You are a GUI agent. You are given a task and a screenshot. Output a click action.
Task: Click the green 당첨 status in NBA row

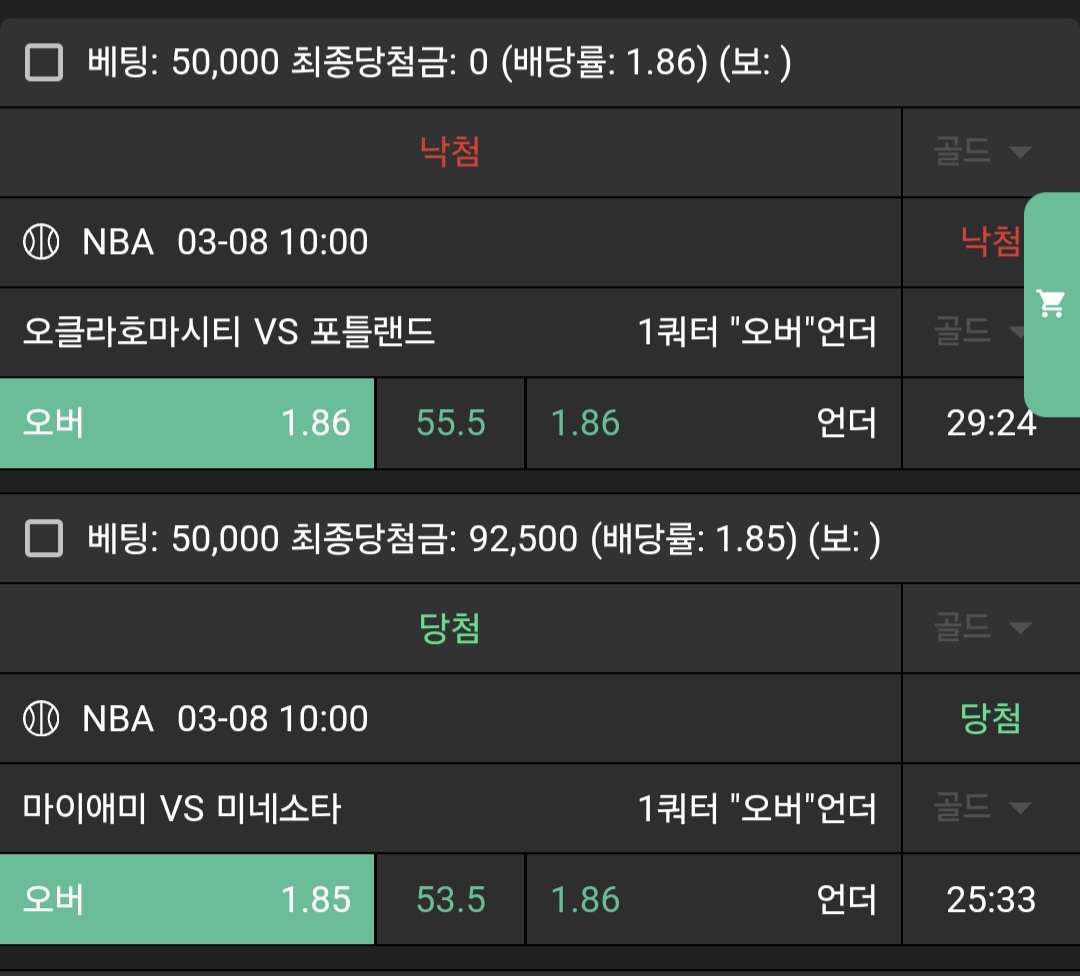pyautogui.click(x=990, y=718)
